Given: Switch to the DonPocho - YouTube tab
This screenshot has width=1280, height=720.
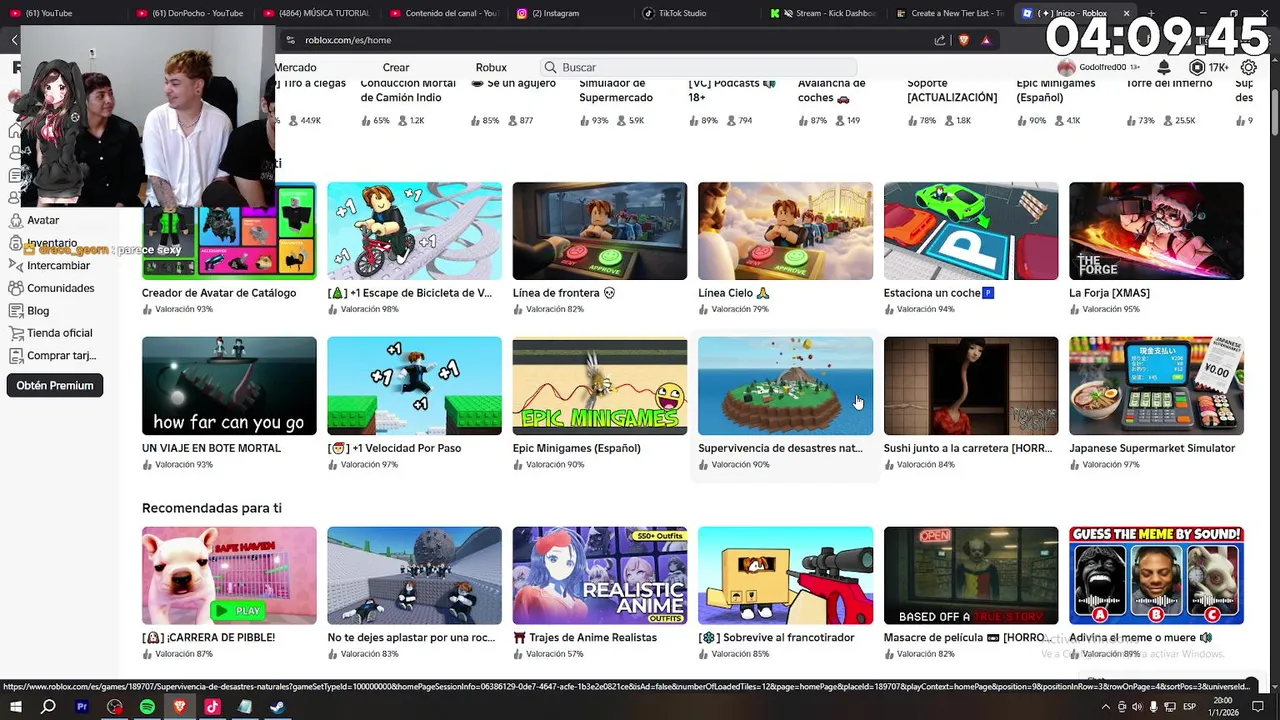Looking at the screenshot, I should tap(190, 13).
